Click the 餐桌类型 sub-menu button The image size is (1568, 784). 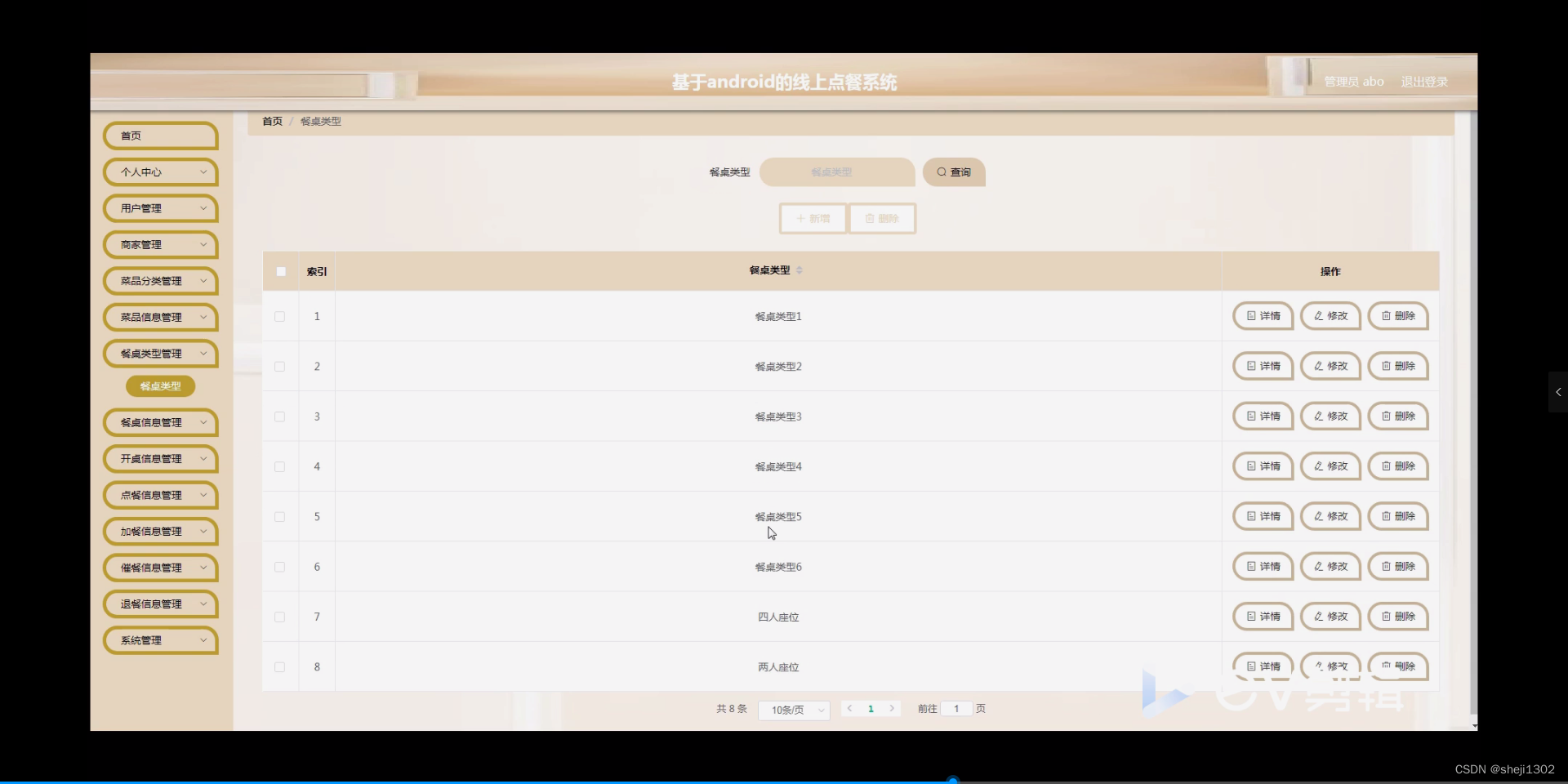(x=159, y=385)
